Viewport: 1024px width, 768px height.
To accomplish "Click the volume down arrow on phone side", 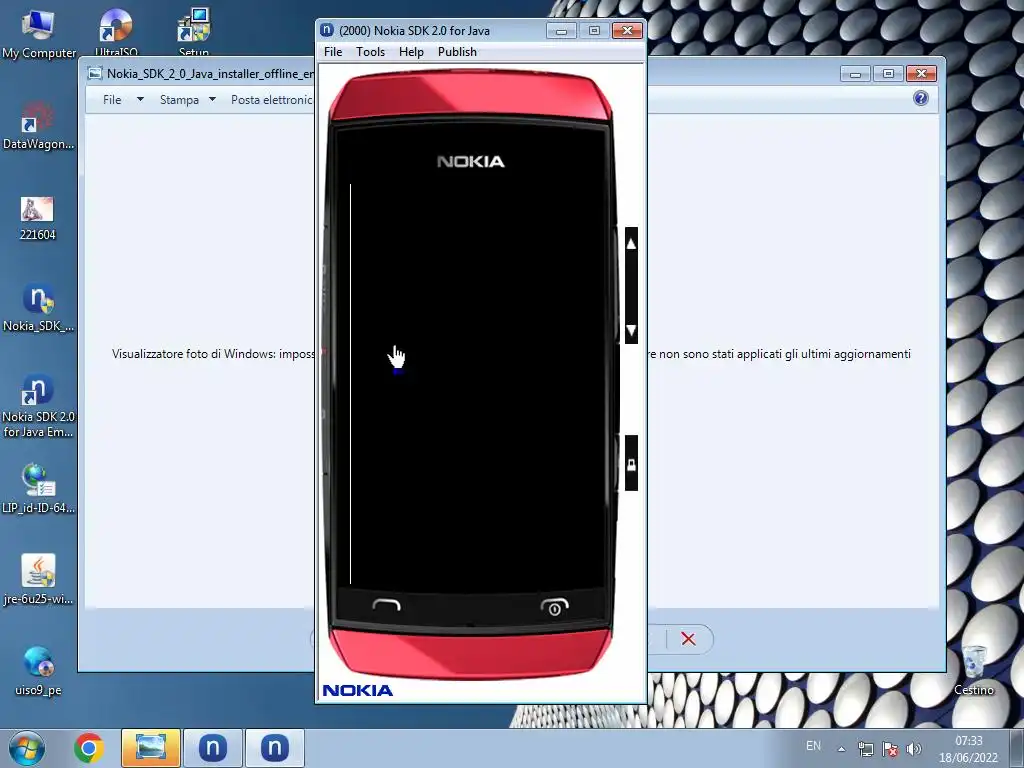I will point(632,330).
